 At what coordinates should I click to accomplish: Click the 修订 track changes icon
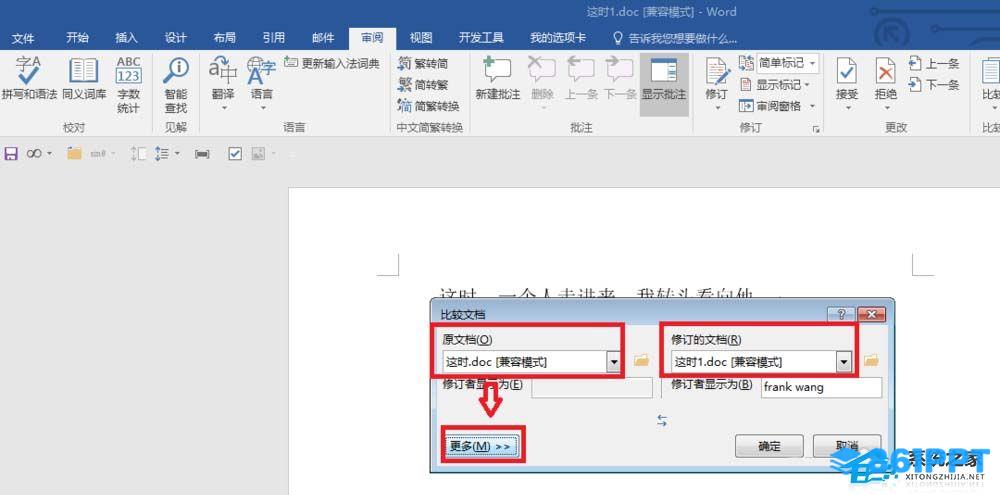(x=717, y=72)
